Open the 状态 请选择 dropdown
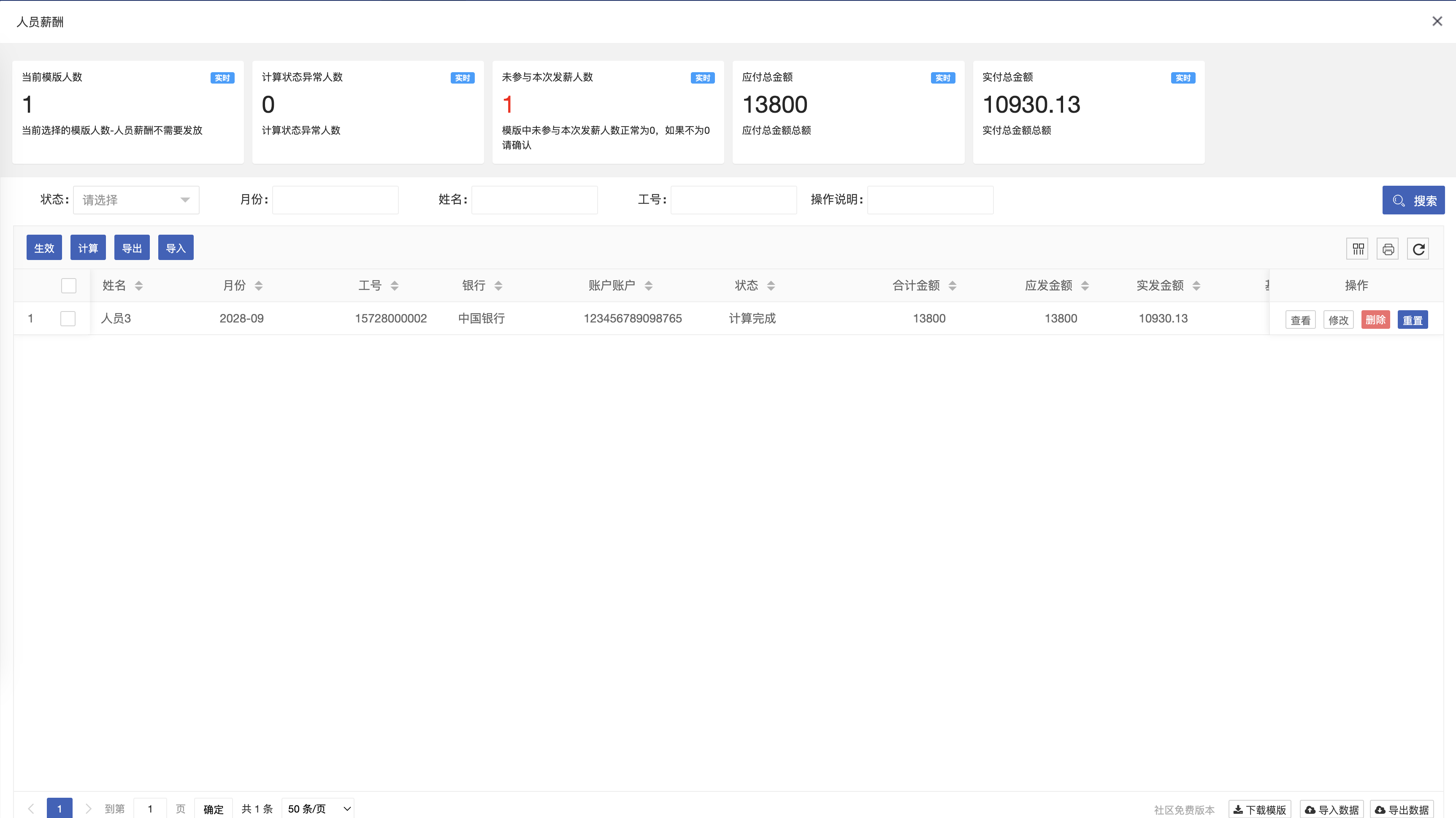The image size is (1456, 818). click(x=136, y=200)
